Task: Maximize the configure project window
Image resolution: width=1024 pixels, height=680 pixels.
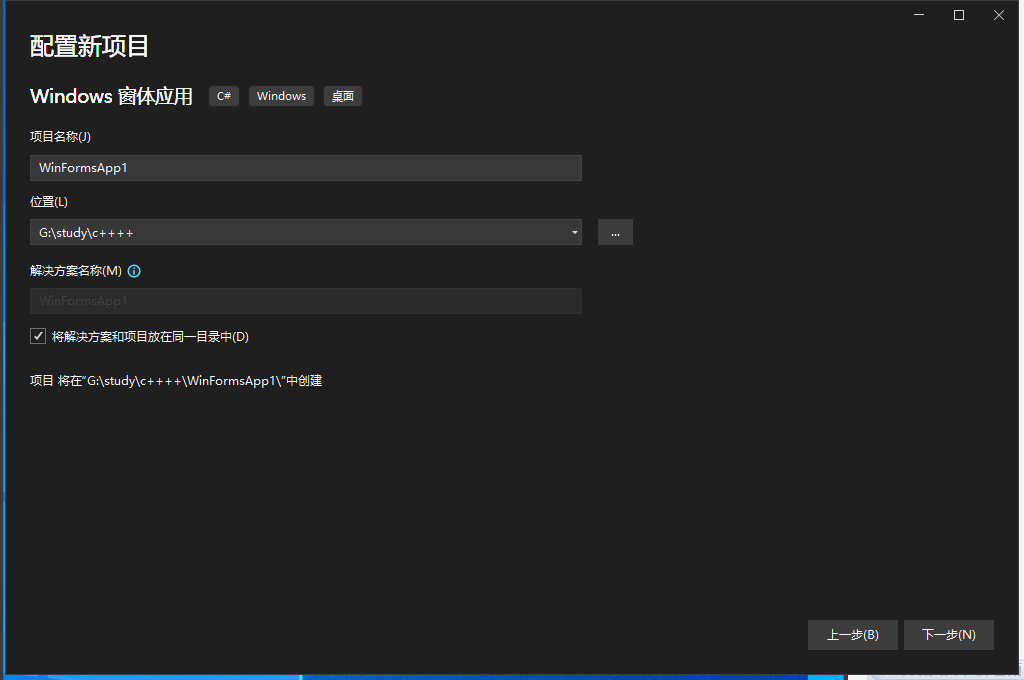Action: pos(959,15)
